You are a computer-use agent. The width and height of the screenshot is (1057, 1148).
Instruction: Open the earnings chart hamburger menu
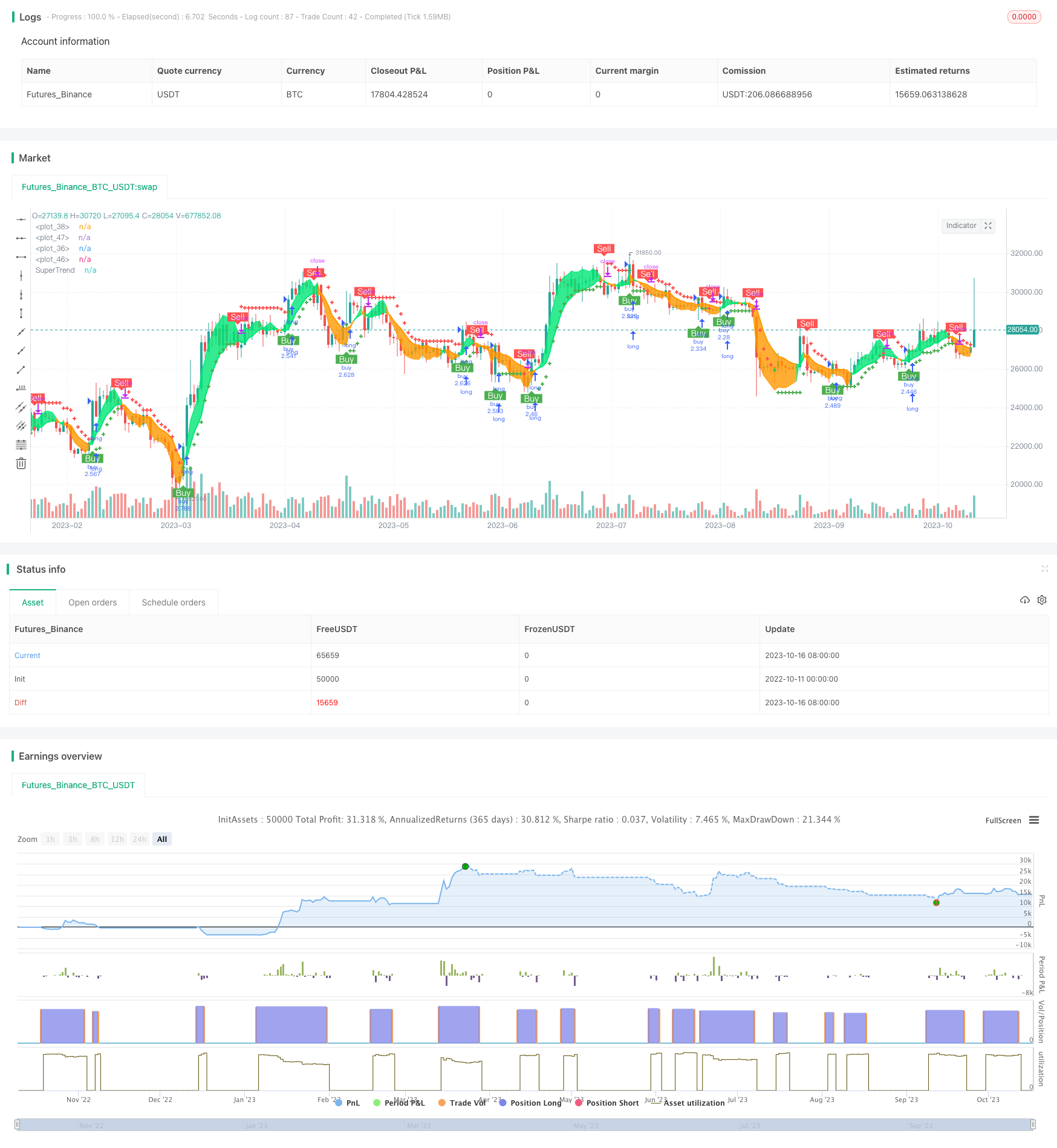pyautogui.click(x=1034, y=820)
